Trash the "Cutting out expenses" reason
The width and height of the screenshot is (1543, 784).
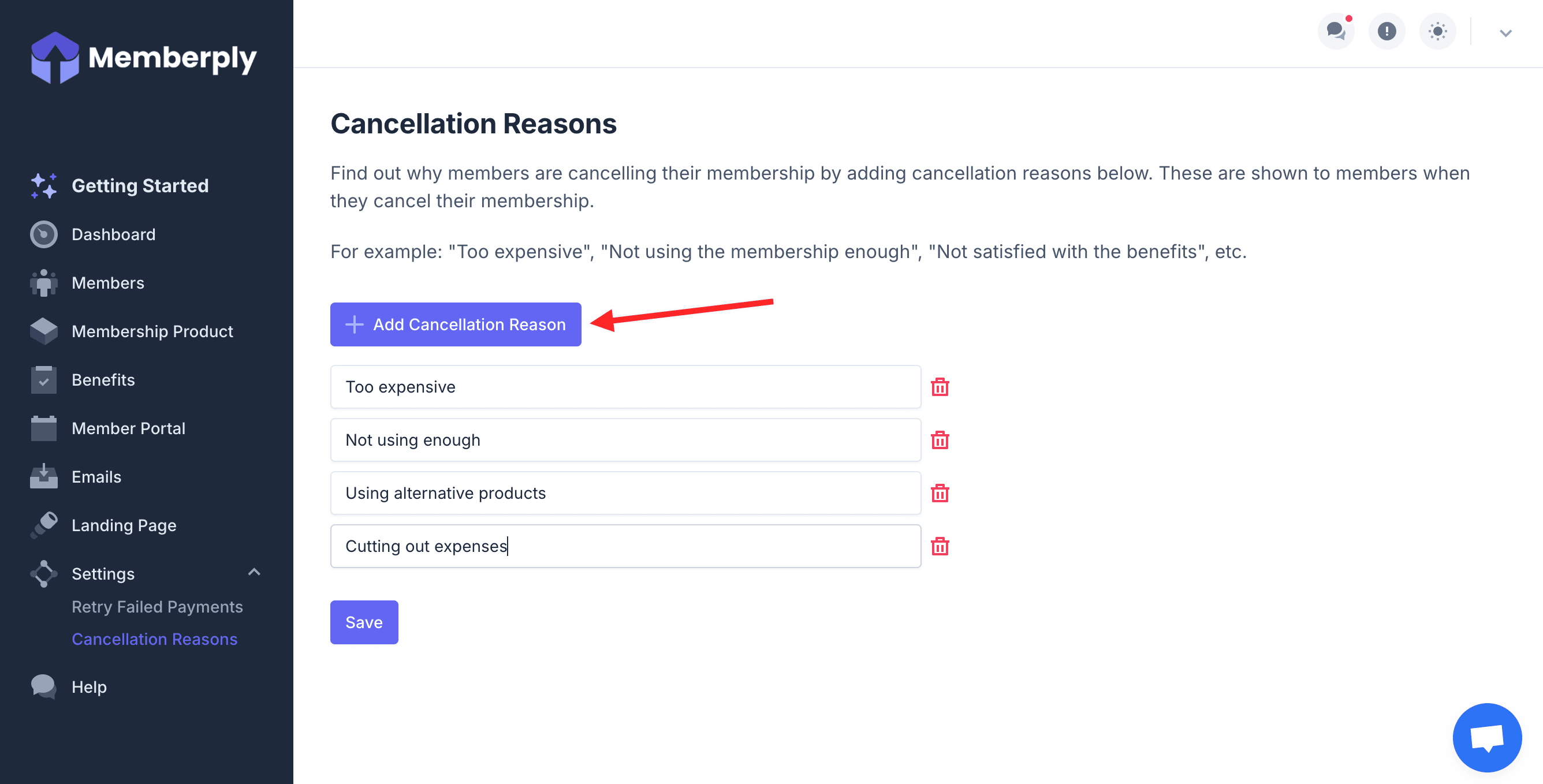pyautogui.click(x=939, y=546)
